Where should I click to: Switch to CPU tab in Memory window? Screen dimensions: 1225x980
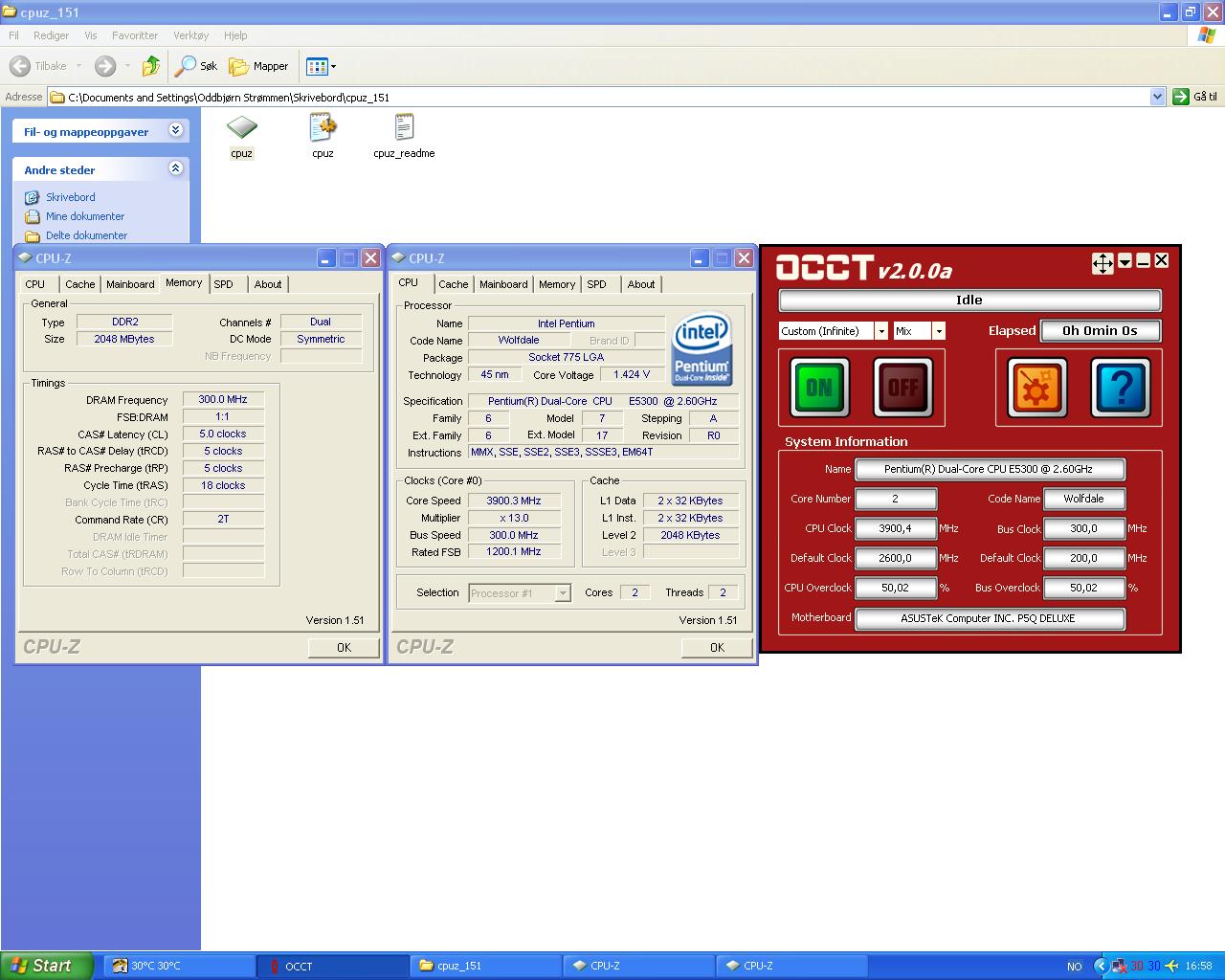(35, 284)
